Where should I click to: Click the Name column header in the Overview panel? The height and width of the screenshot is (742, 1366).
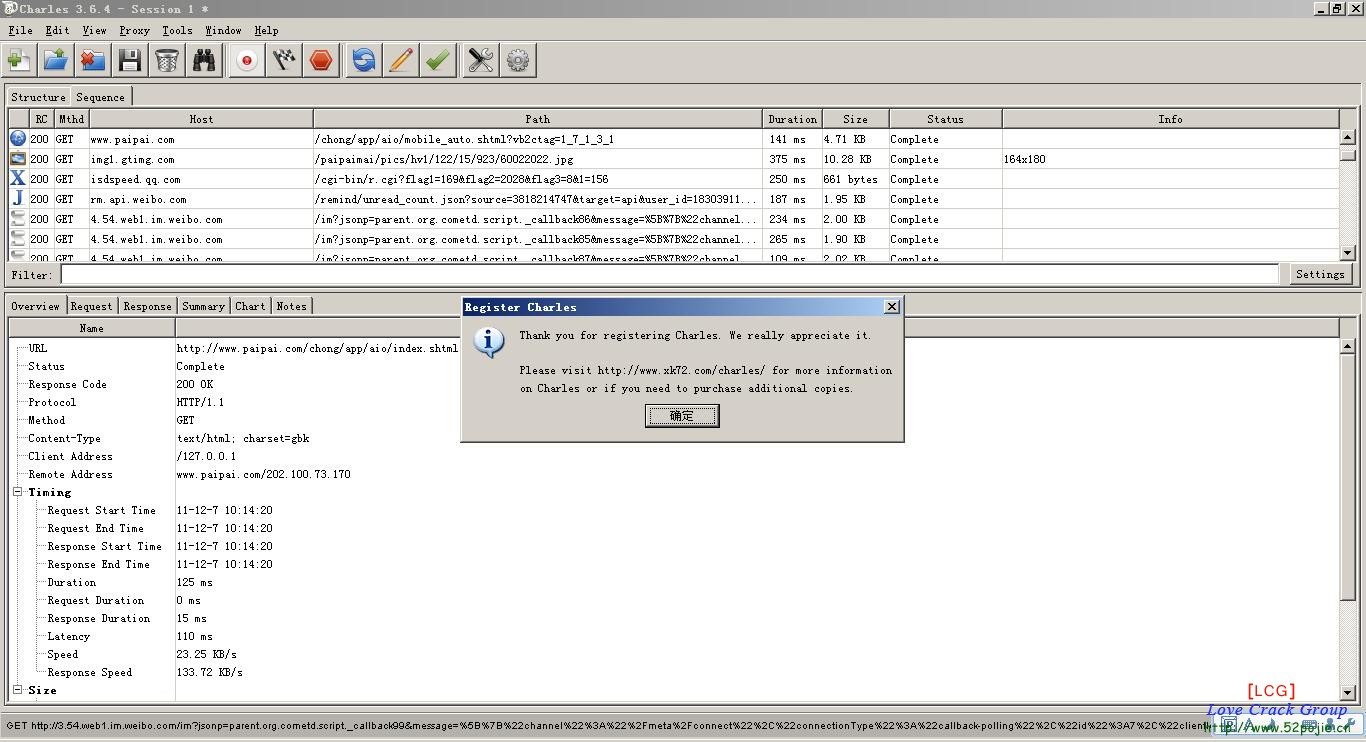[x=92, y=328]
